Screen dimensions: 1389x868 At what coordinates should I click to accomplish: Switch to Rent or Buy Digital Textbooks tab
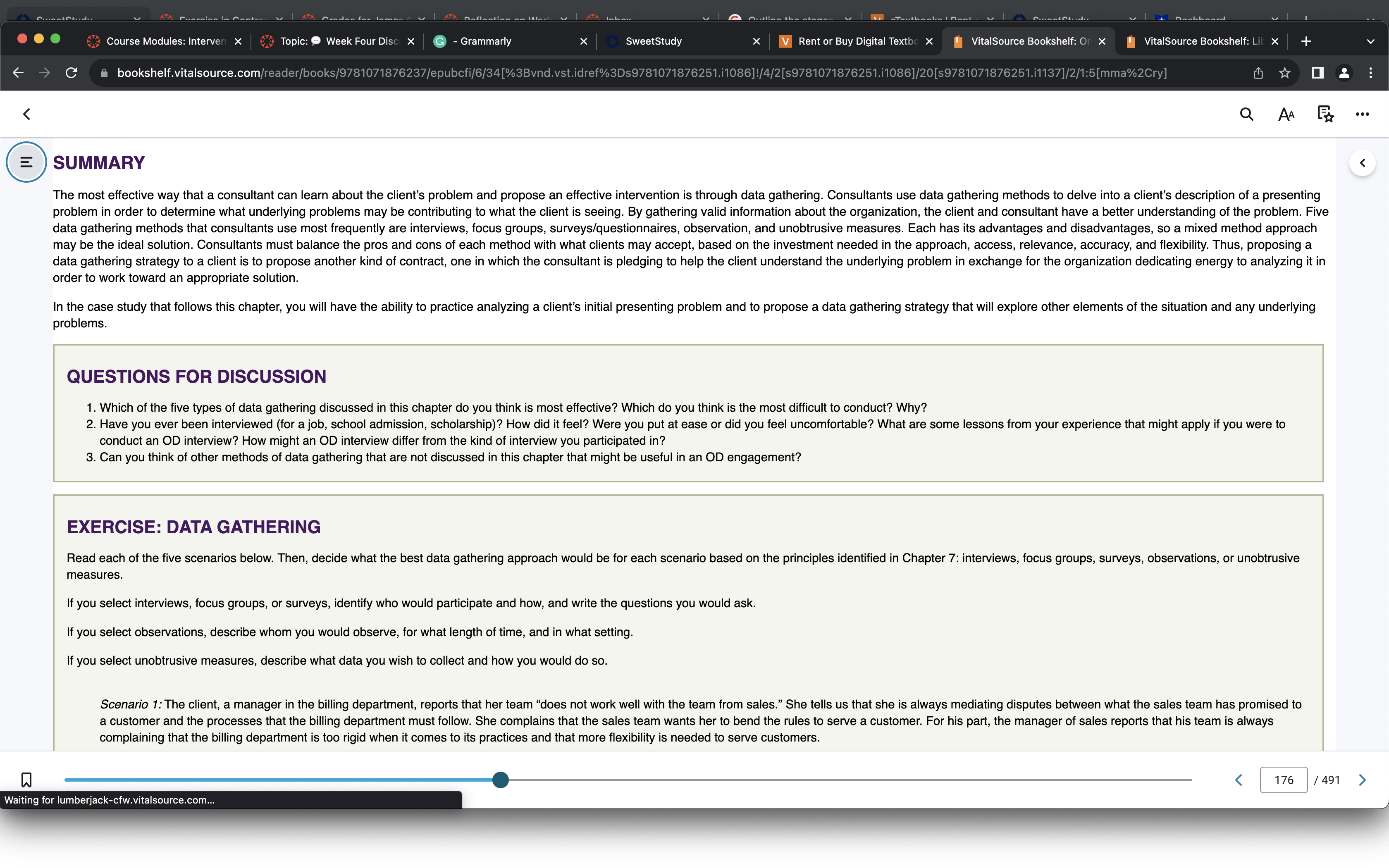857,41
